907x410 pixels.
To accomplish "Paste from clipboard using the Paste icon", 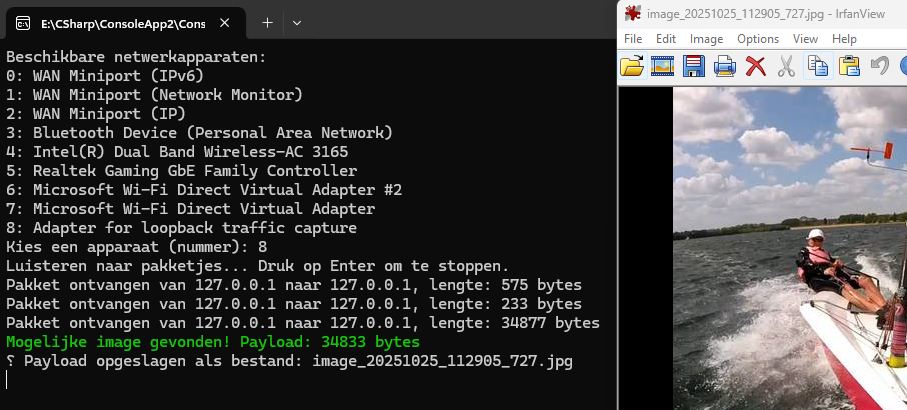I will click(849, 67).
